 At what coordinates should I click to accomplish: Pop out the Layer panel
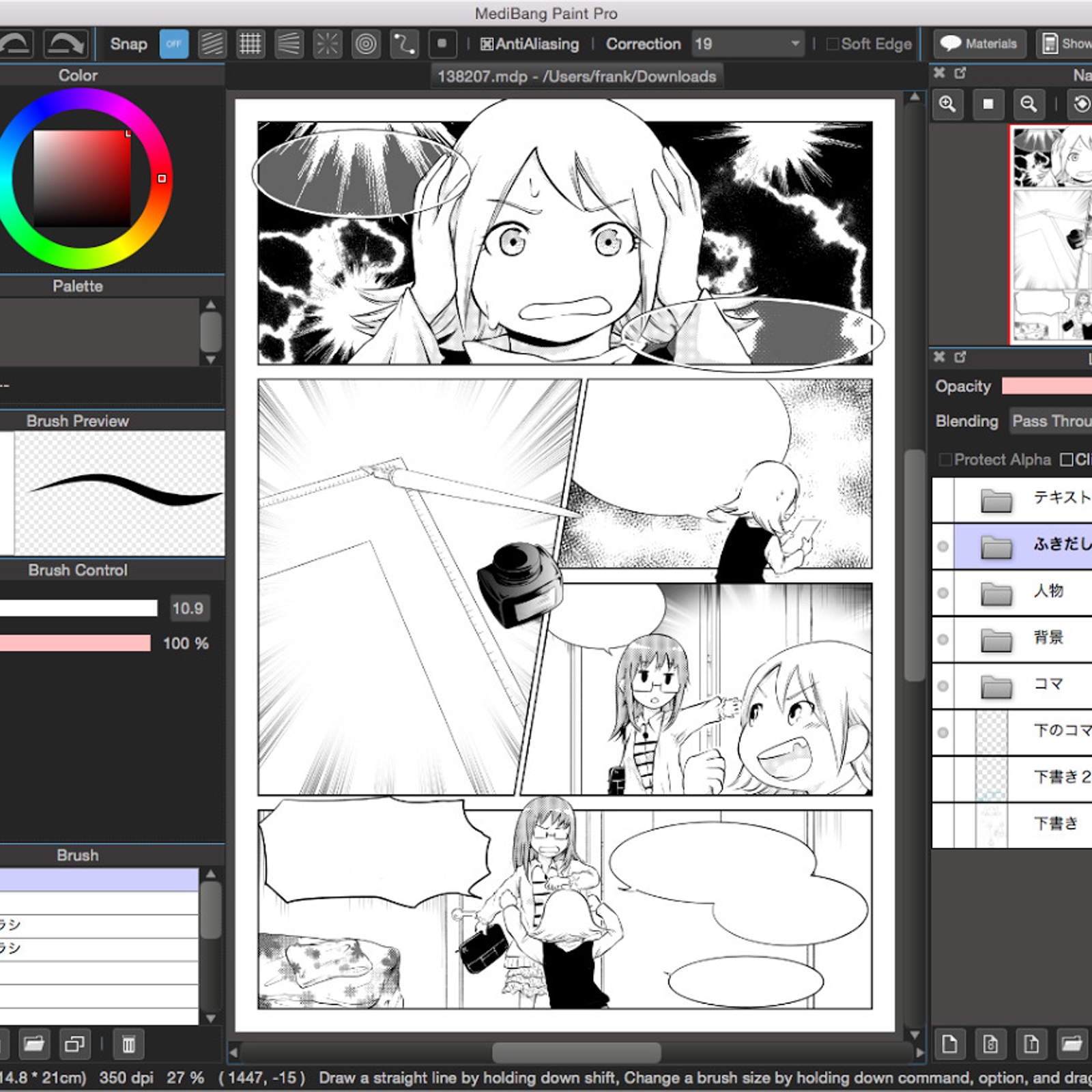coord(960,356)
